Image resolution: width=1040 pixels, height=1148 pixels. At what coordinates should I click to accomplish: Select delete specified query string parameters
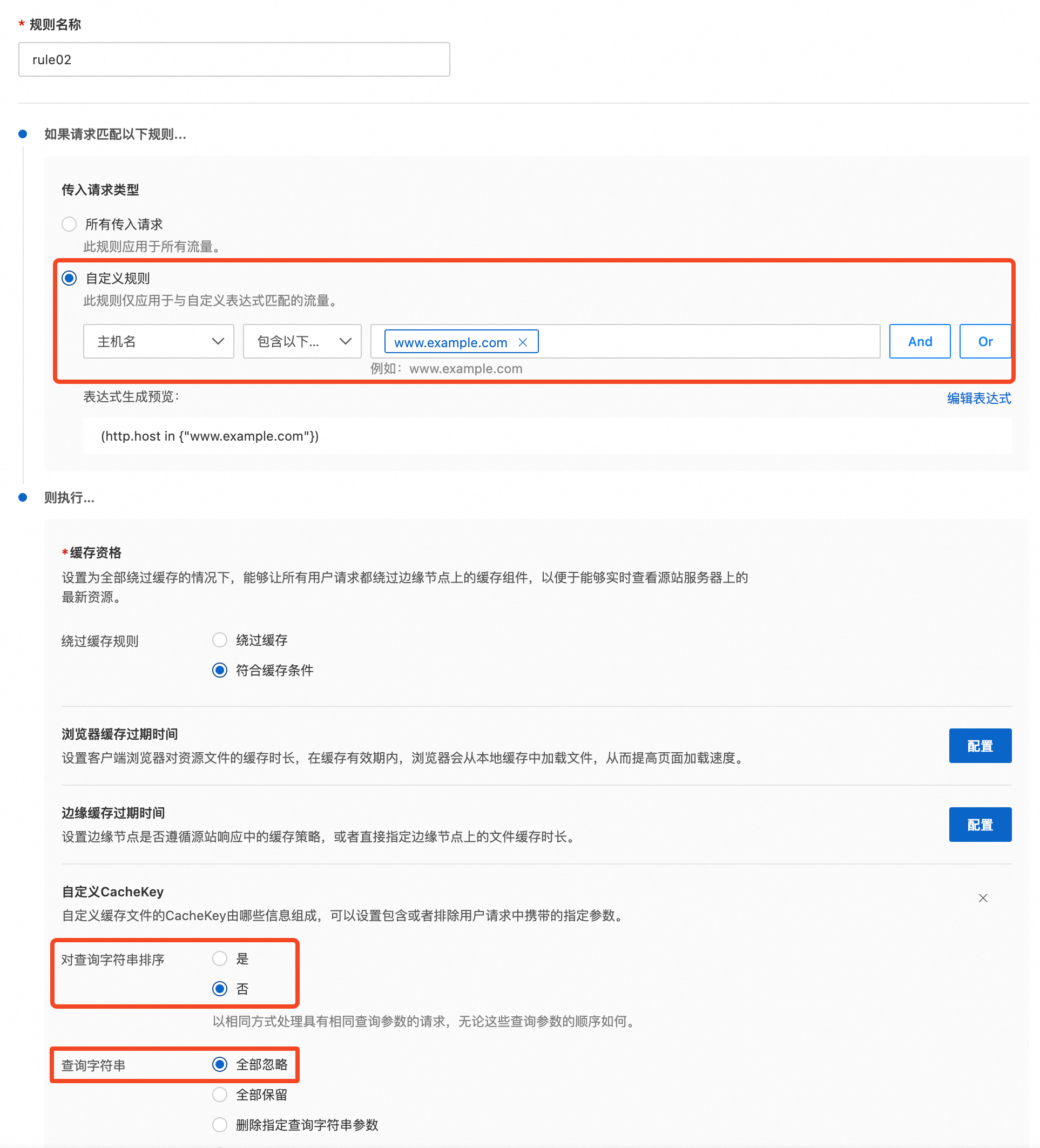pos(220,1125)
